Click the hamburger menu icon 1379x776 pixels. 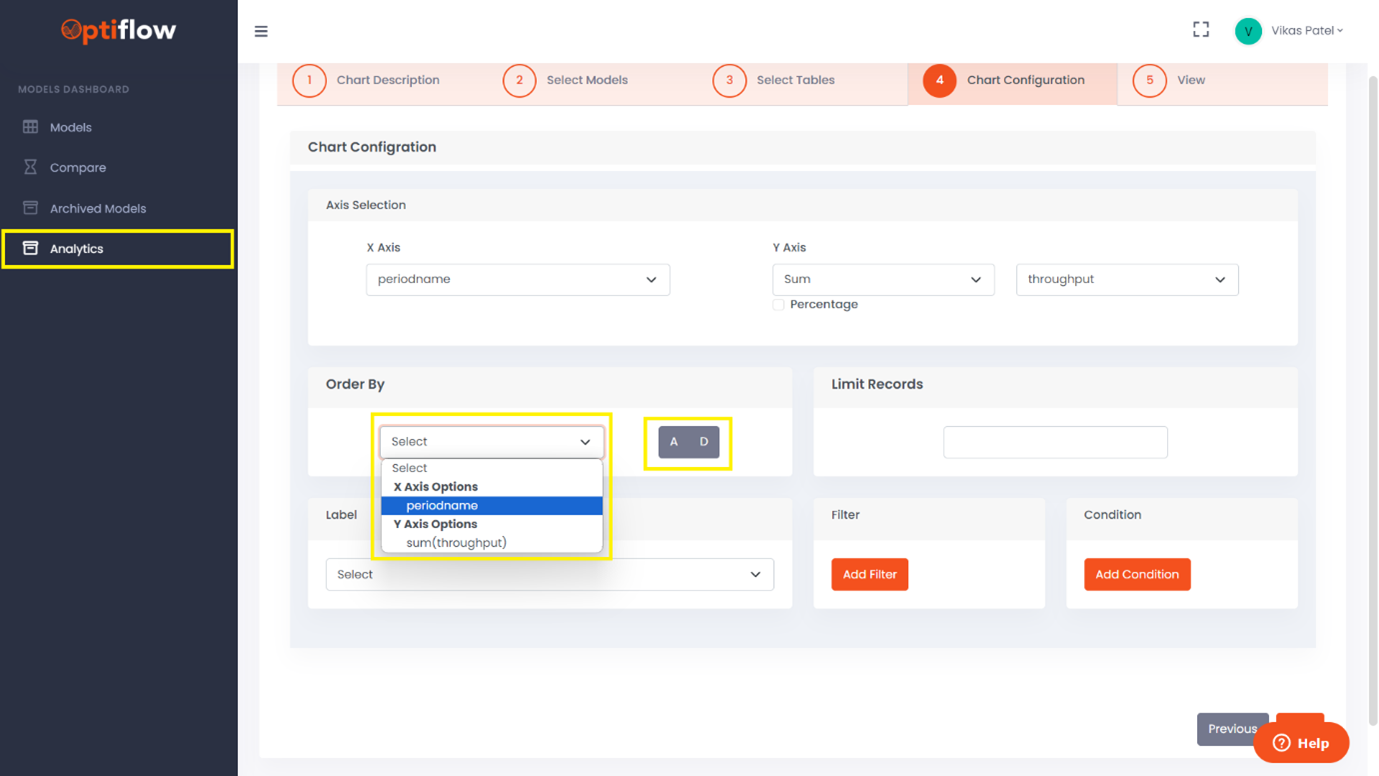click(261, 31)
